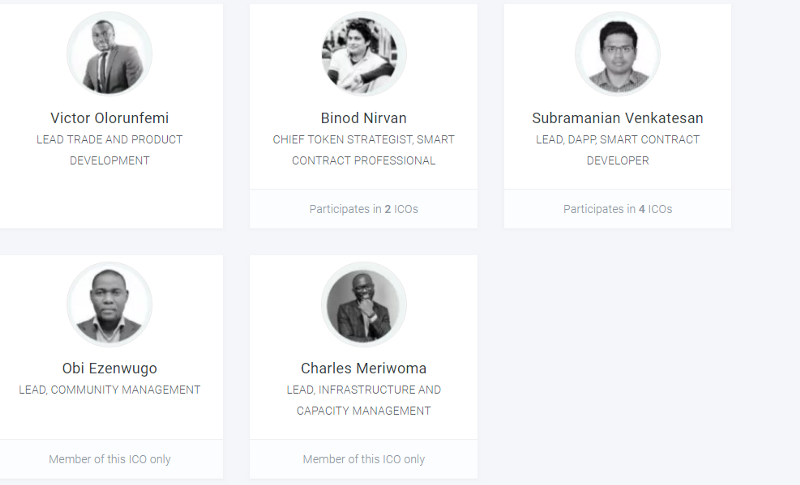The height and width of the screenshot is (485, 800).
Task: Open Binod Nirvan's name link
Action: tap(363, 118)
